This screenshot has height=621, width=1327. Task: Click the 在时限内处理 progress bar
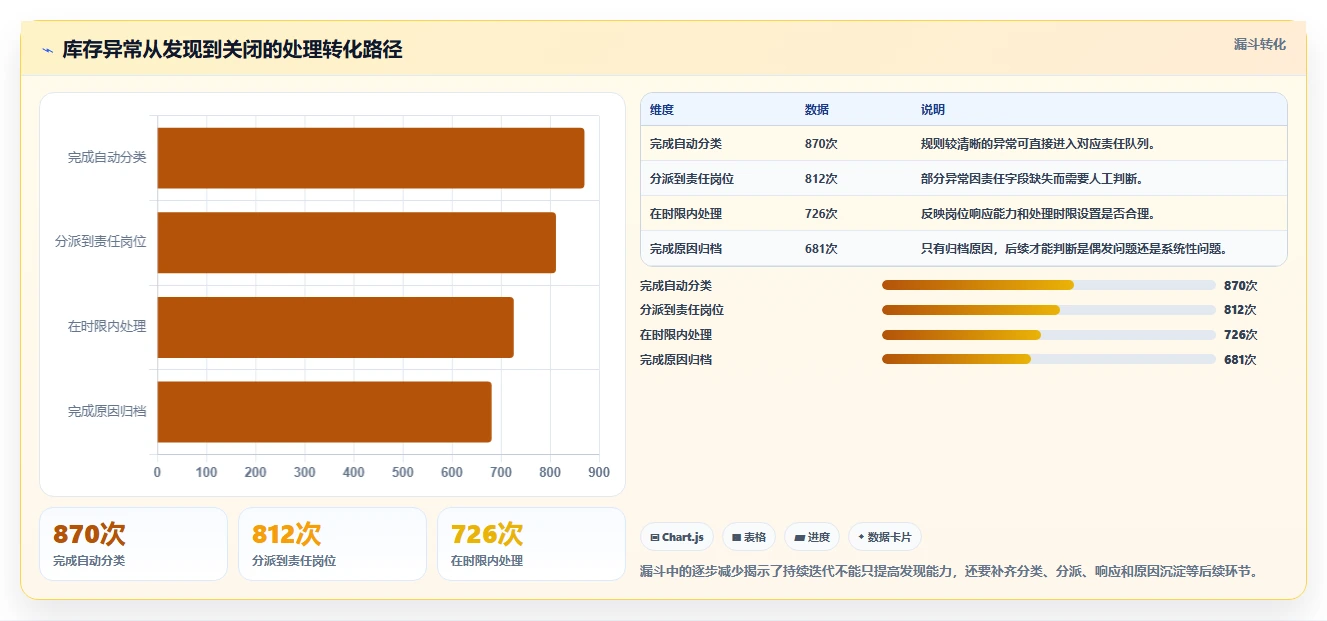[1048, 335]
